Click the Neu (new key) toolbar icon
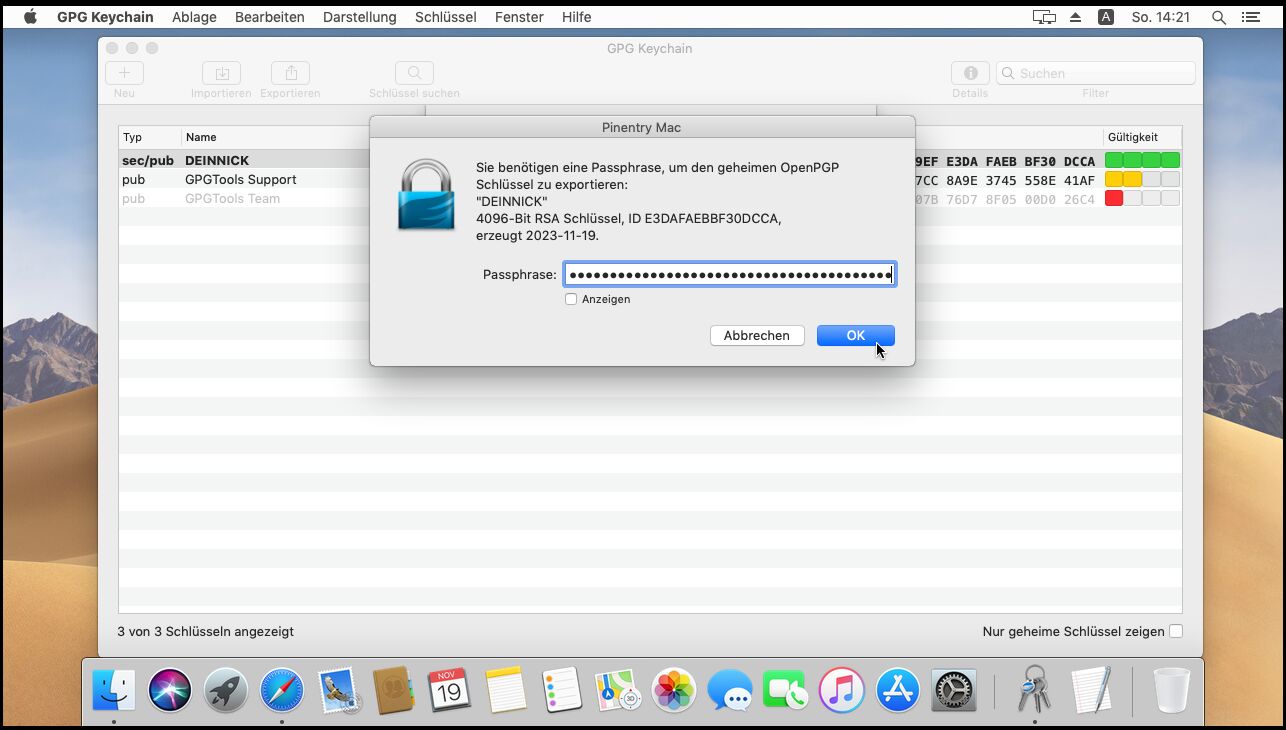Screen dimensions: 1286x730 [124, 73]
